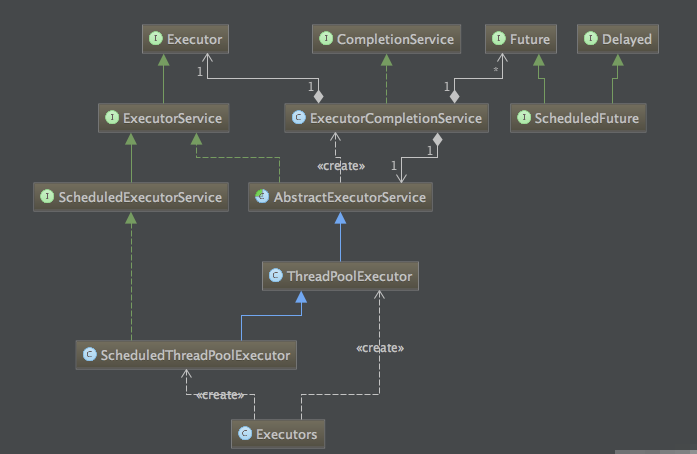Click the interface icon on Delayed node
This screenshot has height=454, width=697.
coord(591,39)
